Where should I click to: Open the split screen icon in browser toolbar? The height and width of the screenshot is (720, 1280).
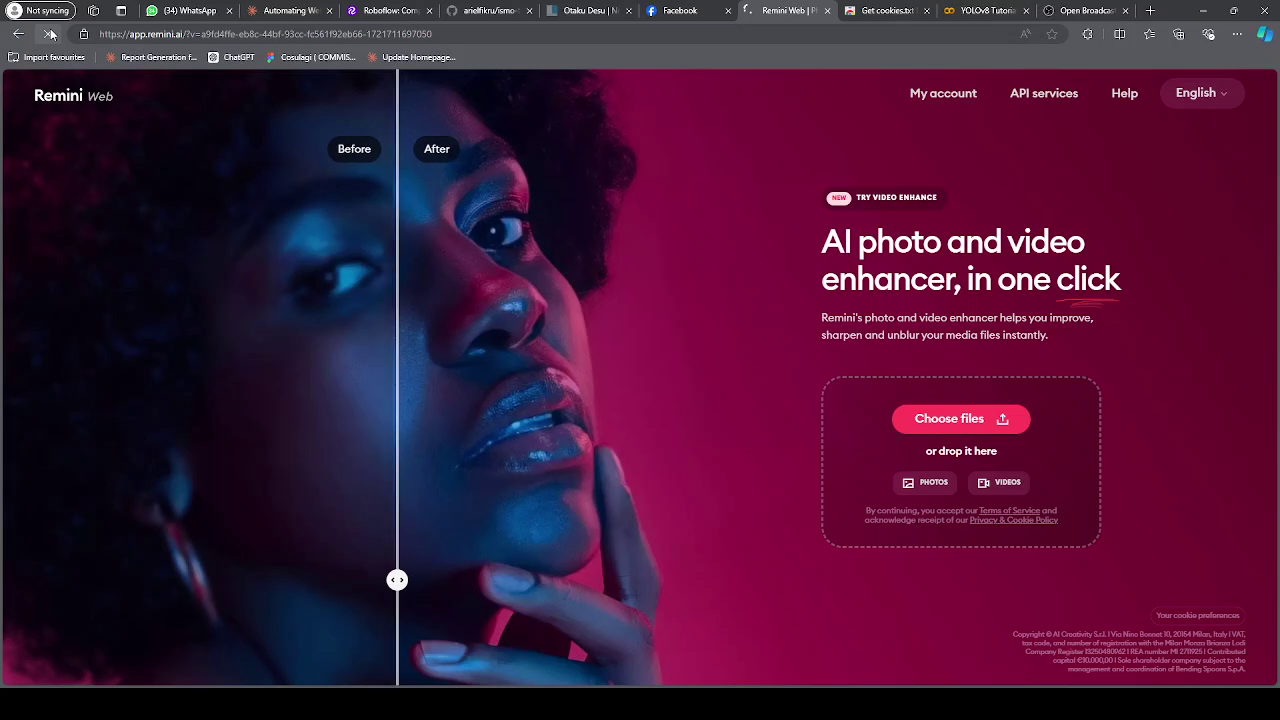[1119, 33]
